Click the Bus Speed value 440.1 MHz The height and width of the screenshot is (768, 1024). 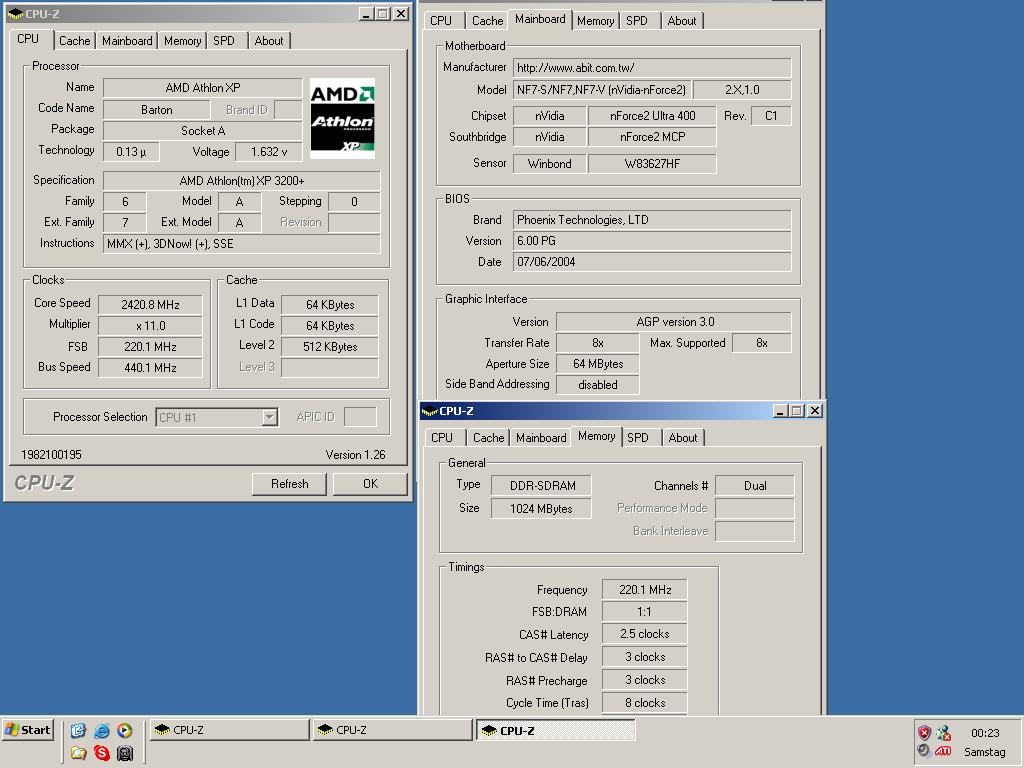click(x=150, y=368)
